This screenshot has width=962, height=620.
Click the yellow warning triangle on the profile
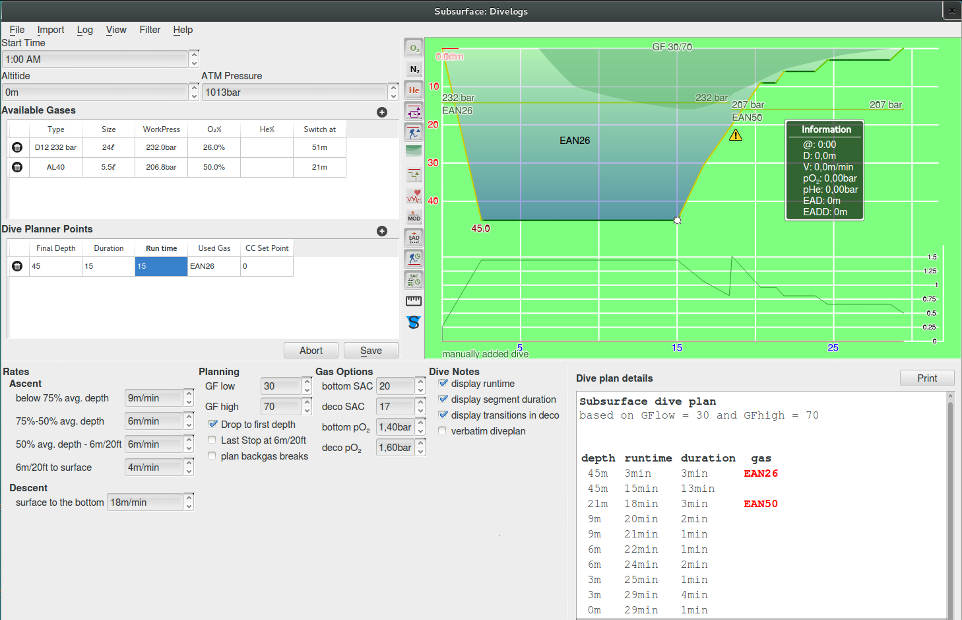pyautogui.click(x=736, y=135)
